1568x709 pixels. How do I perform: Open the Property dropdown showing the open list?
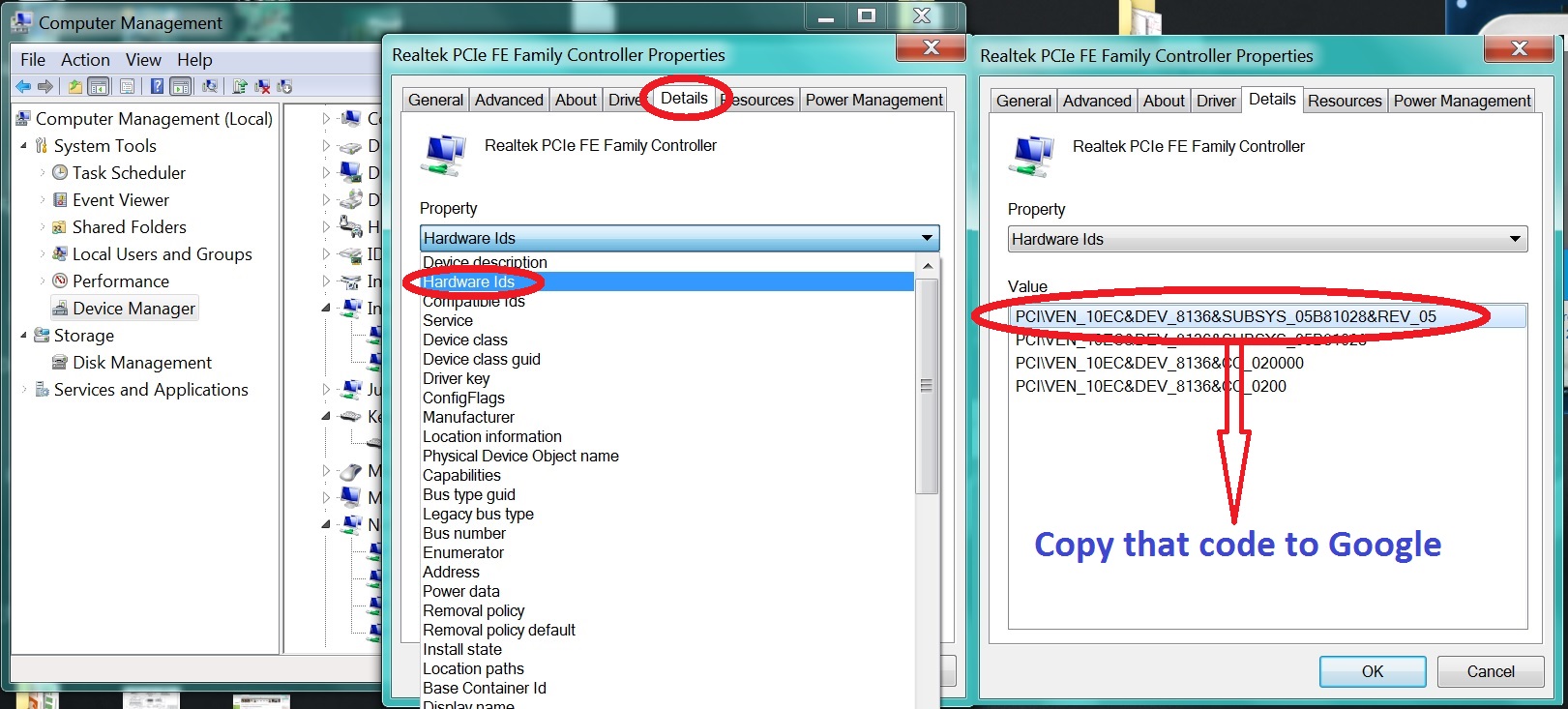click(679, 238)
